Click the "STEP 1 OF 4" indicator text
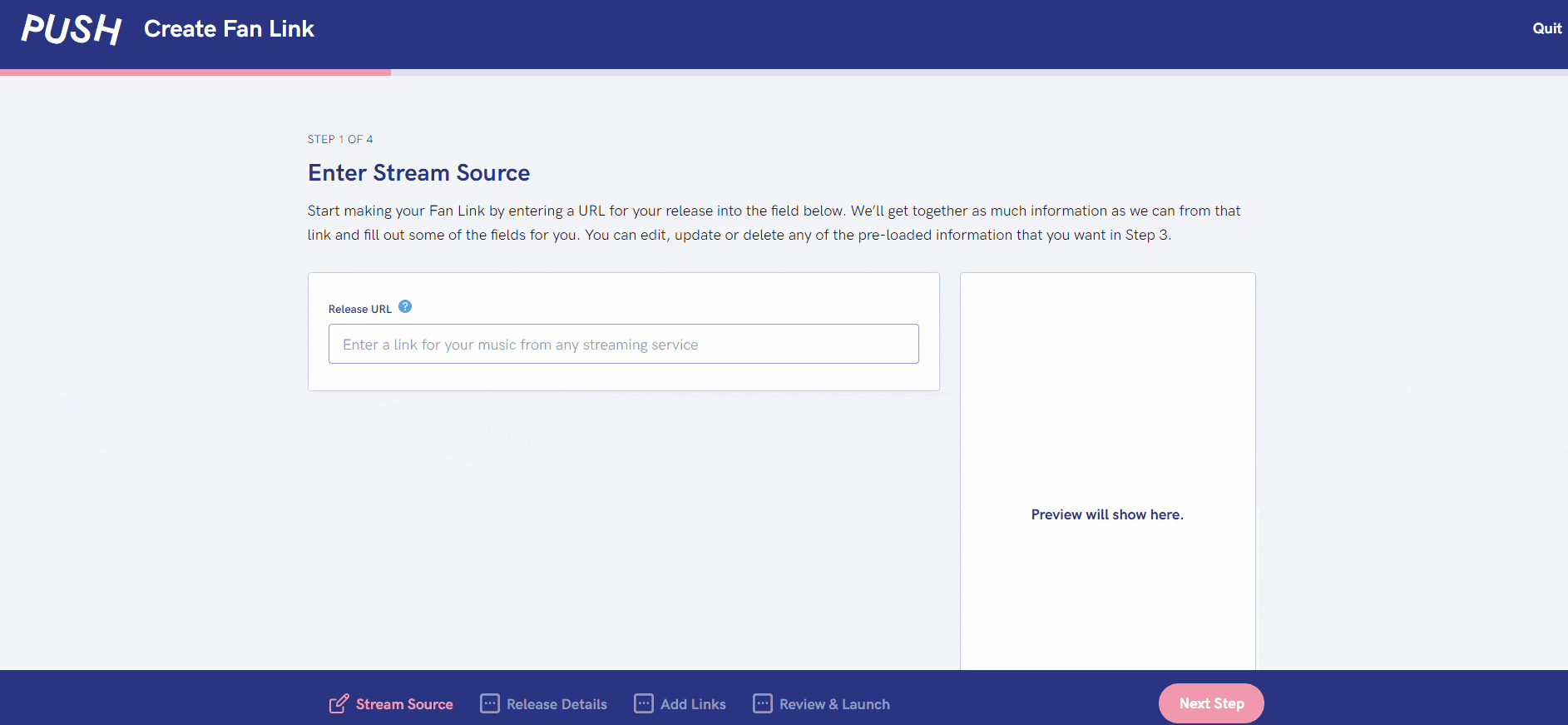Screen dimensions: 1568x725 pos(340,139)
